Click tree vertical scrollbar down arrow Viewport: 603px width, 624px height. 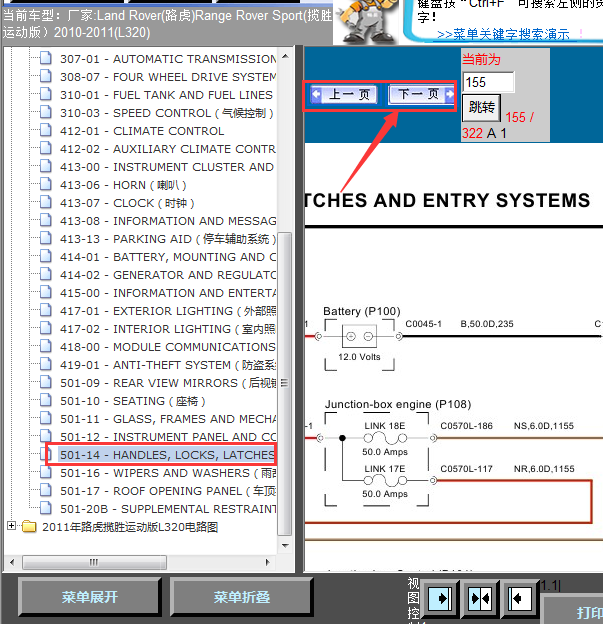pos(285,546)
